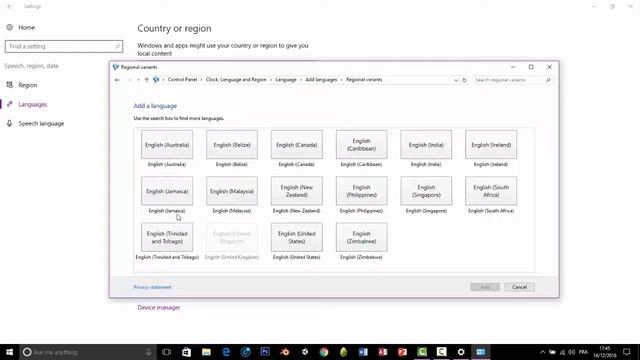Screen dimensions: 640x360
Task: Open the Device manager link in Settings
Action: click(159, 307)
